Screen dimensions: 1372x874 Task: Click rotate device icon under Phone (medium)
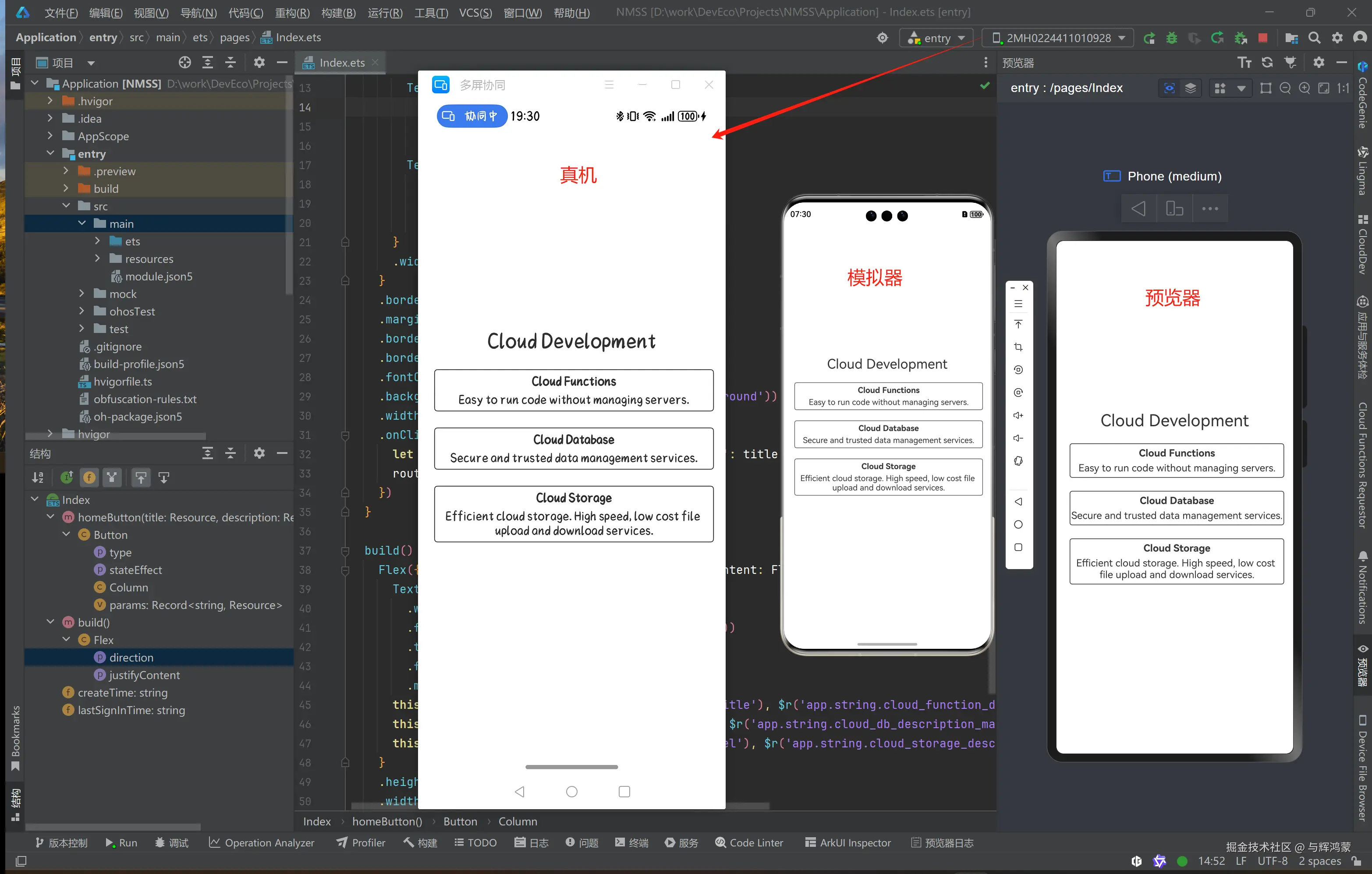1174,209
